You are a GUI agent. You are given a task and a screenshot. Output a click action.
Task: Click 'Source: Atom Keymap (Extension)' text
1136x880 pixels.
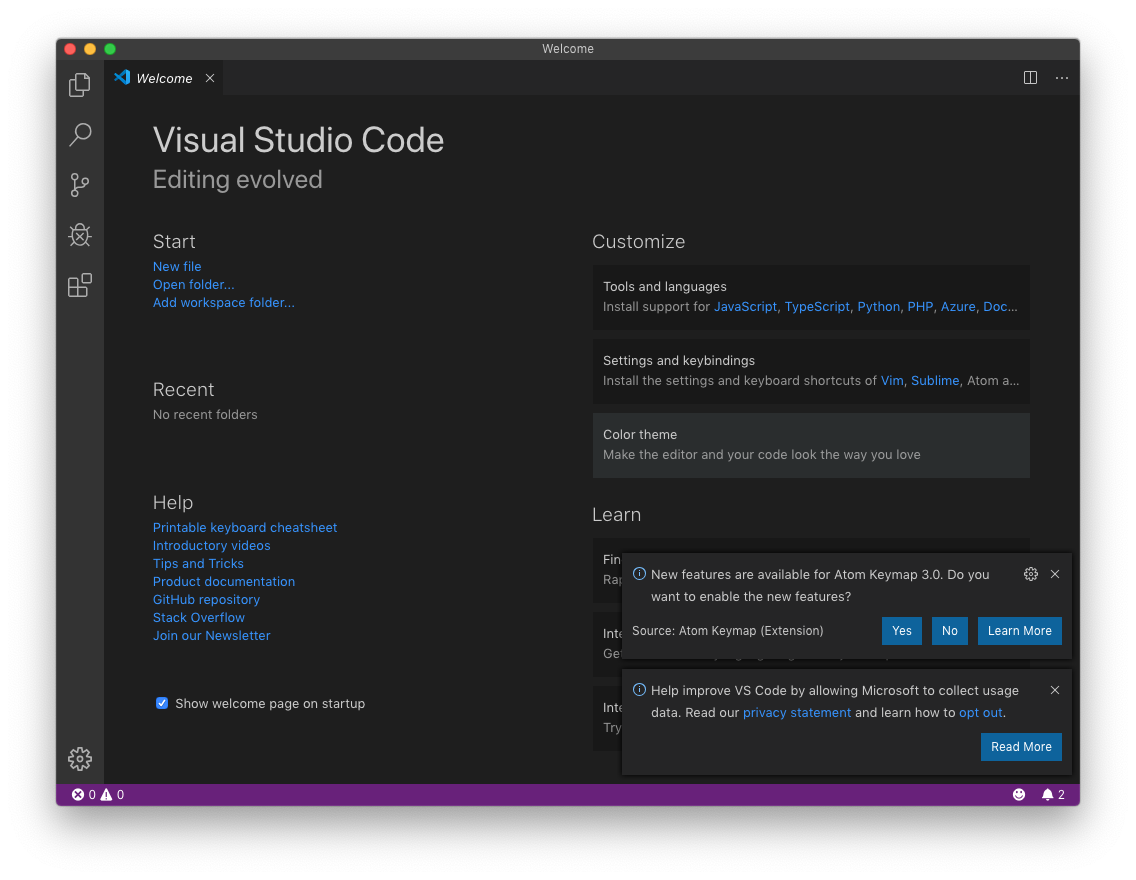click(x=727, y=631)
